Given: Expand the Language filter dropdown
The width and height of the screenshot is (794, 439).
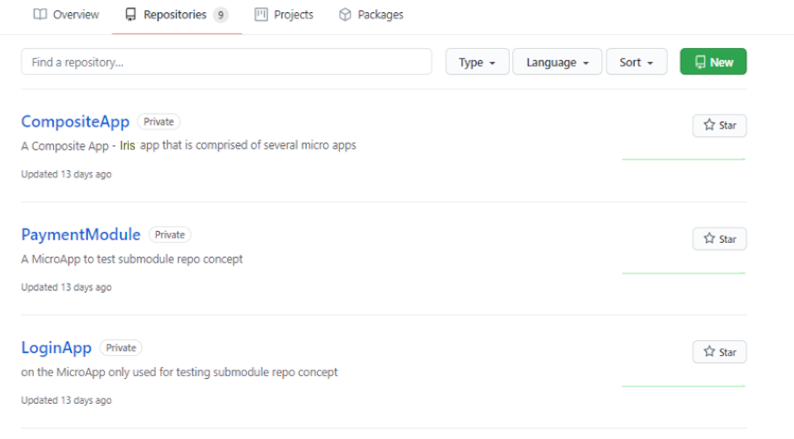Looking at the screenshot, I should coord(557,62).
